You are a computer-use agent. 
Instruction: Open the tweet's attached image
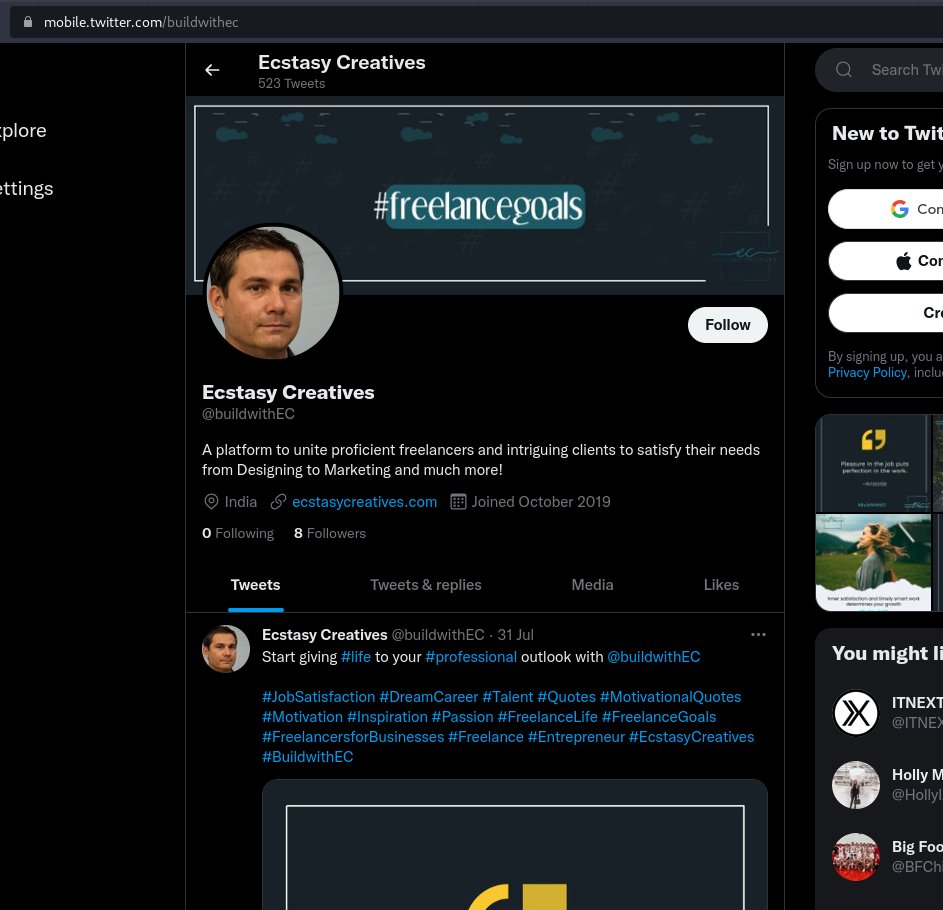pyautogui.click(x=515, y=845)
